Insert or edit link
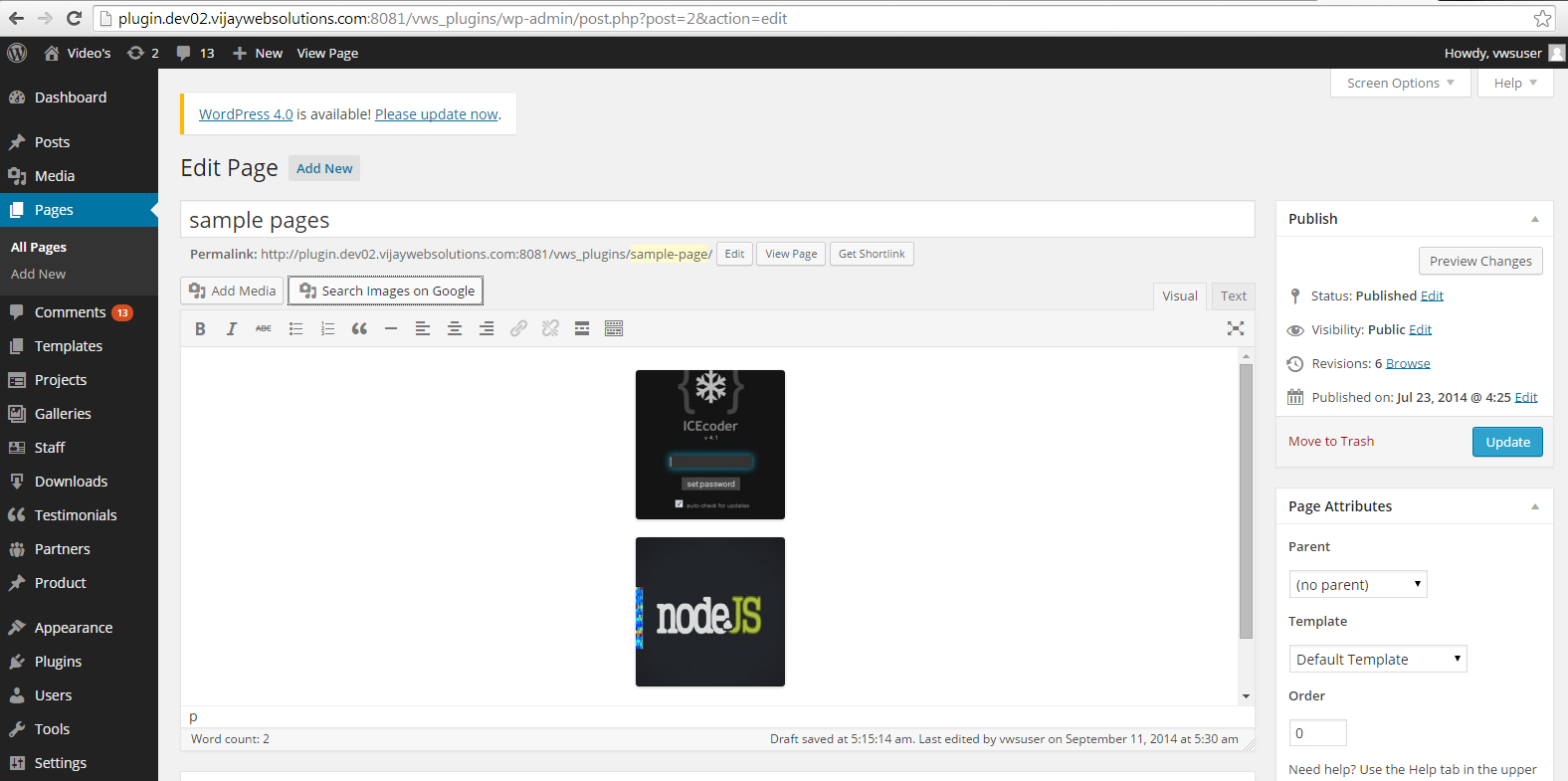The image size is (1568, 781). coord(518,328)
